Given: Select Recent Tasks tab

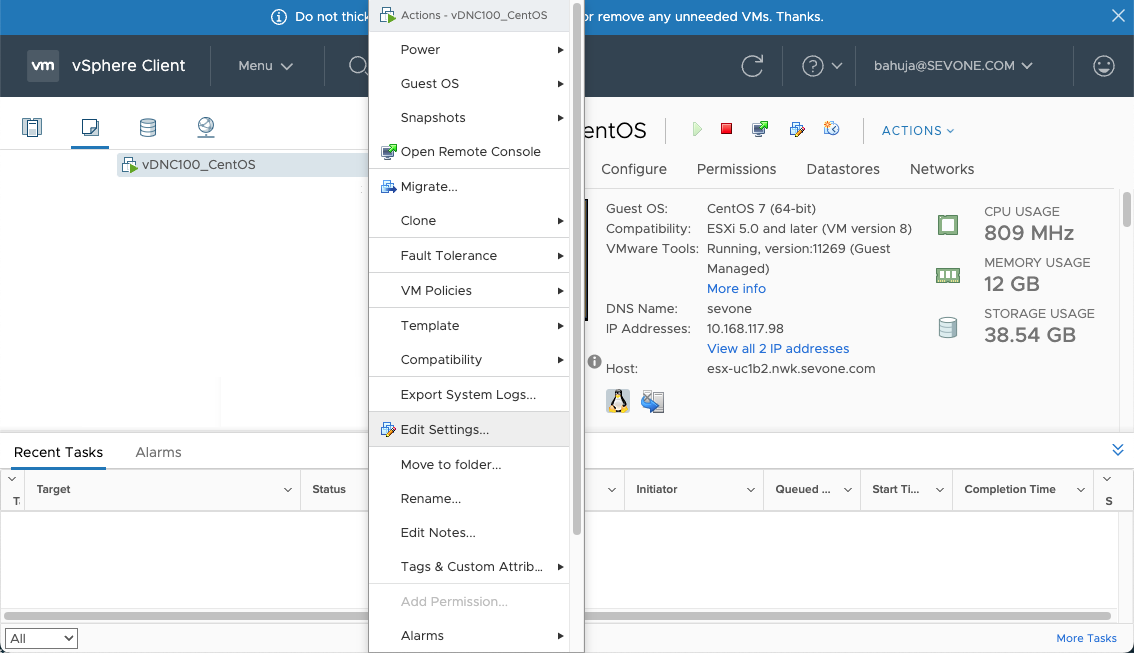Looking at the screenshot, I should pyautogui.click(x=59, y=452).
